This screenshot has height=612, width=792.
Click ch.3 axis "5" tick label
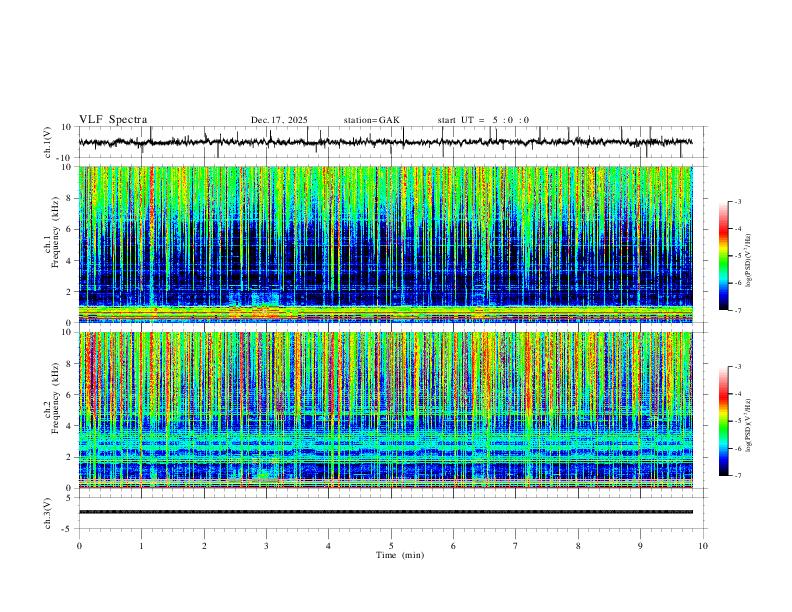70,498
